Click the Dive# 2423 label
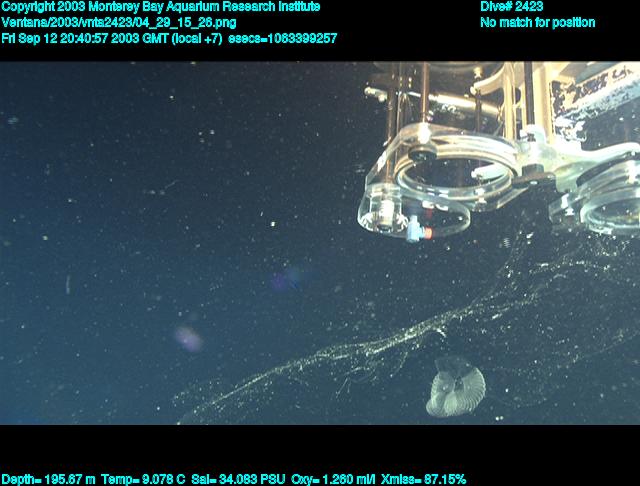Screen dimensions: 640x486 pyautogui.click(x=512, y=7)
